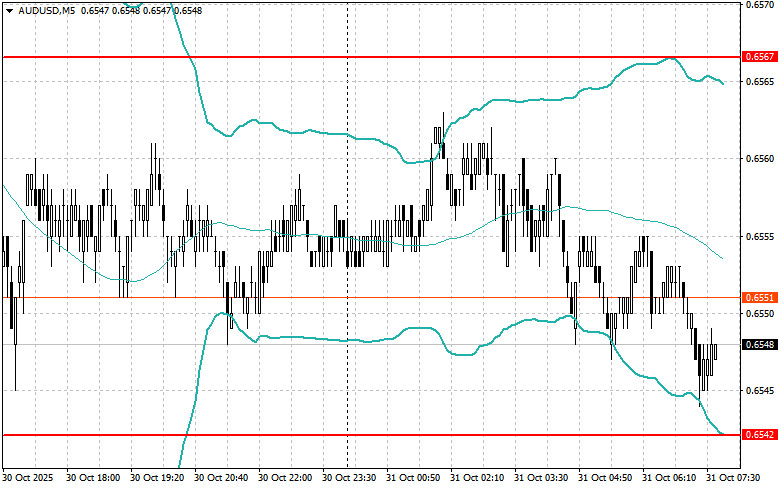Click the 30 Oct 23:30 time label
This screenshot has width=781, height=489.
click(349, 478)
